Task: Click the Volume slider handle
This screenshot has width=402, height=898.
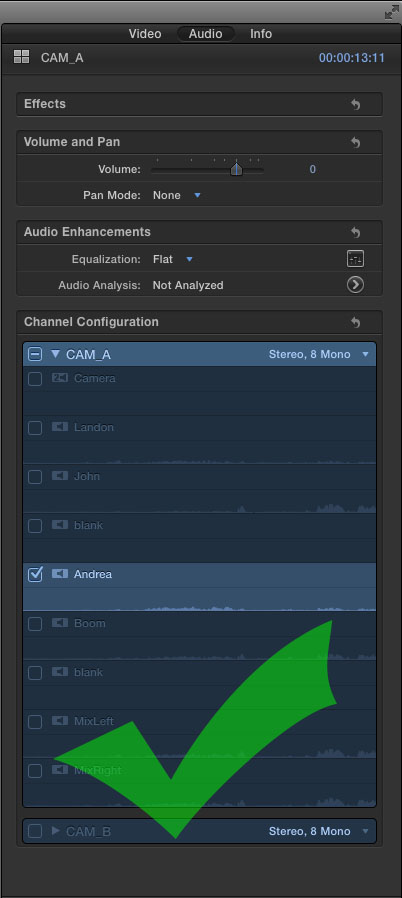Action: pyautogui.click(x=236, y=170)
